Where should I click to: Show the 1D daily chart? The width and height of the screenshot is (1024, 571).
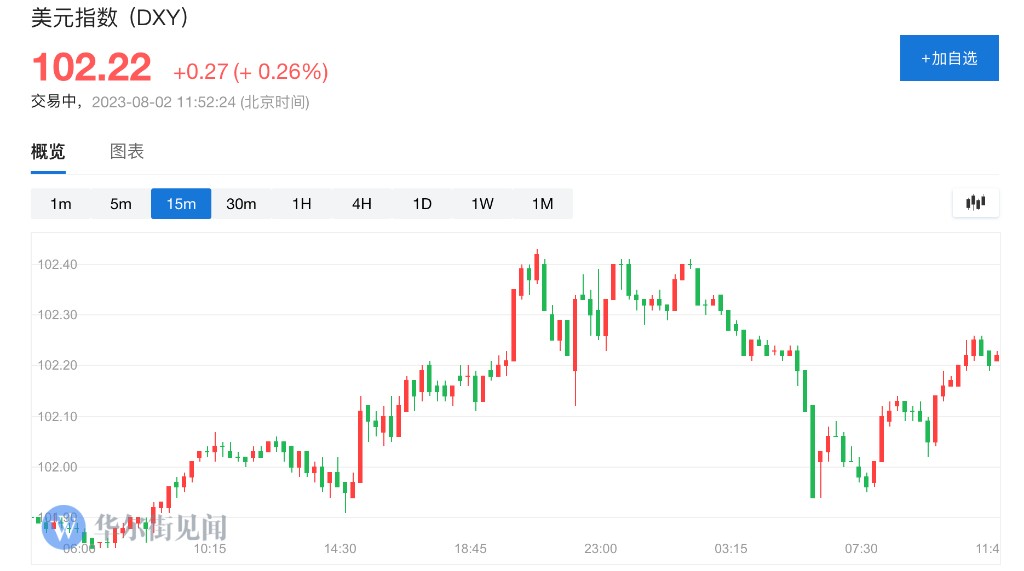(x=422, y=204)
